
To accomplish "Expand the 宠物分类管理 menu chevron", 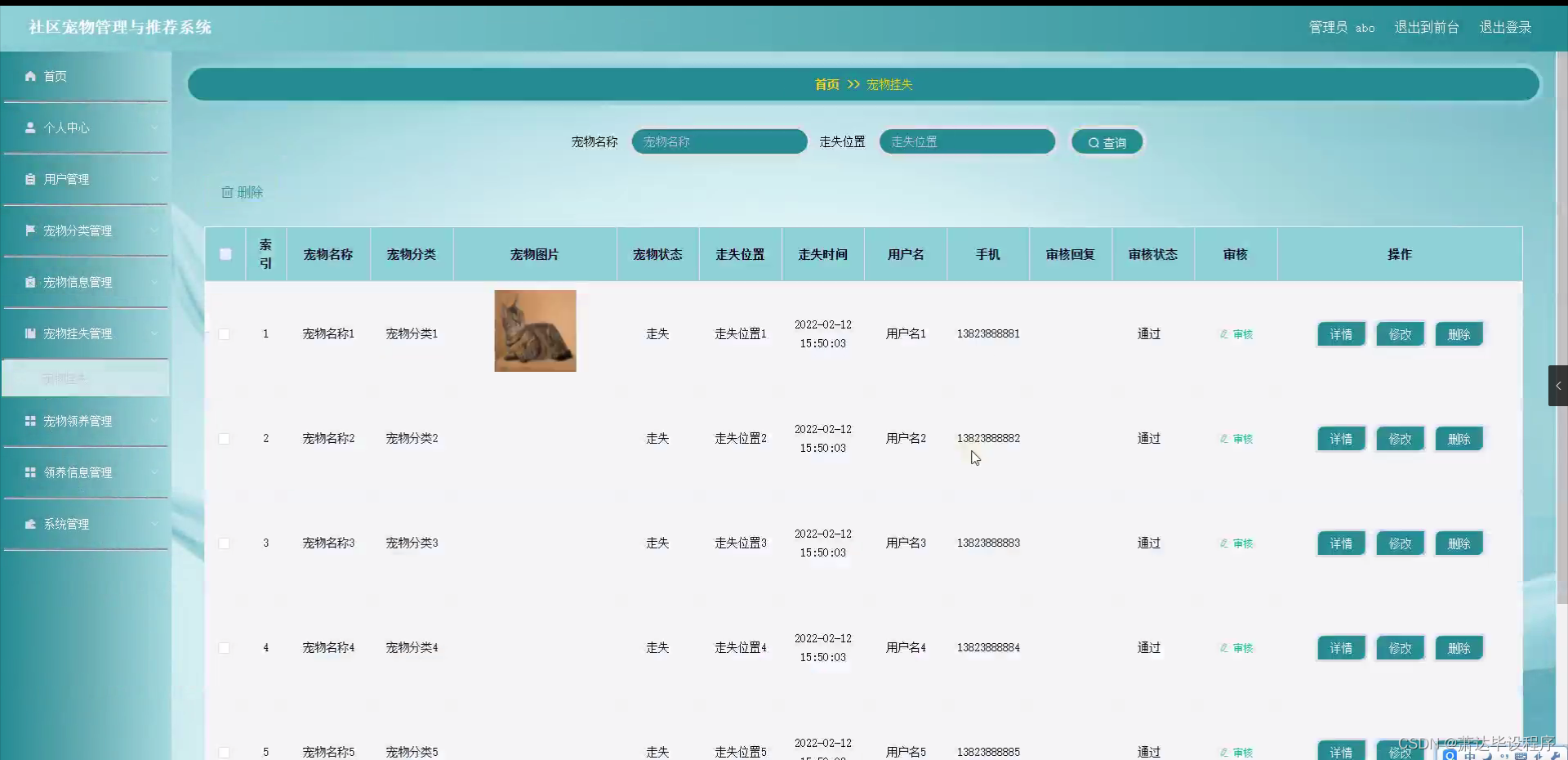I will (154, 230).
